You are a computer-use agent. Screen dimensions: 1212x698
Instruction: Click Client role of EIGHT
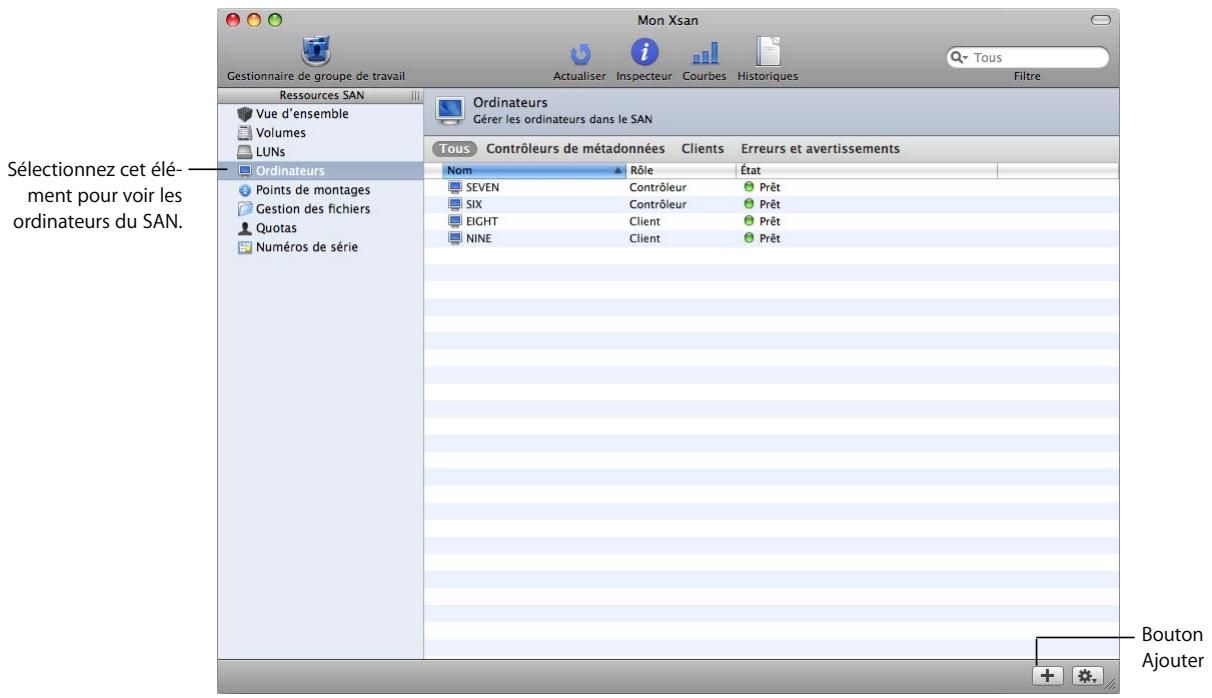(644, 221)
